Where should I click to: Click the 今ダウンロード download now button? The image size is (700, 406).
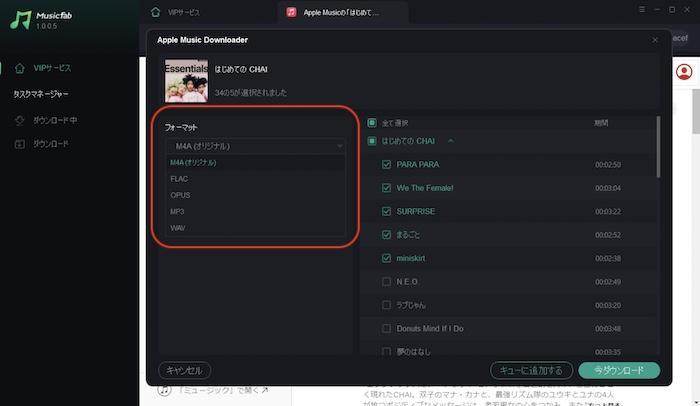coord(619,370)
